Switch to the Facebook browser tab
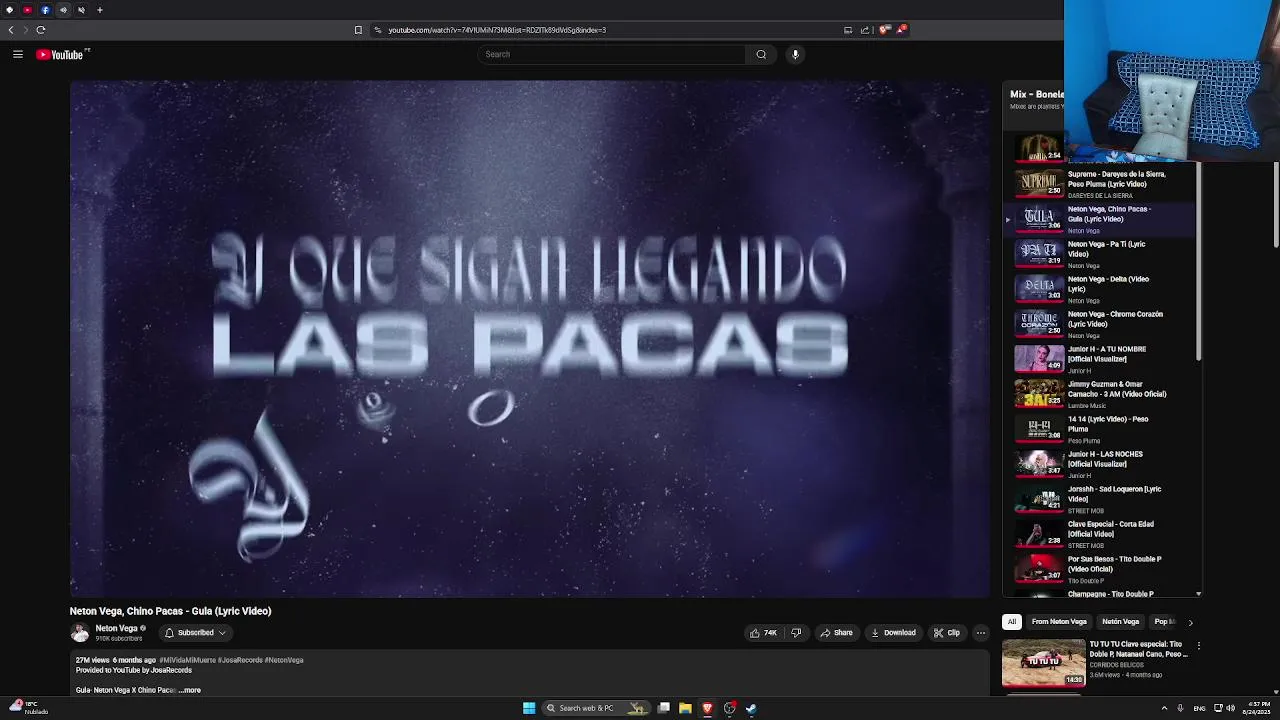The image size is (1280, 720). click(45, 10)
